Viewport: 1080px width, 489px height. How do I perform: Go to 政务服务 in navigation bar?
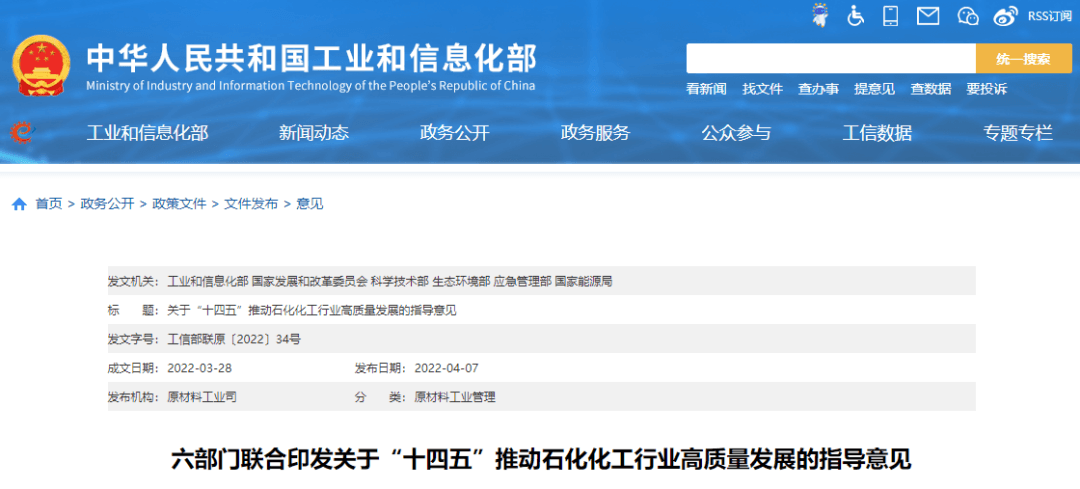point(595,133)
